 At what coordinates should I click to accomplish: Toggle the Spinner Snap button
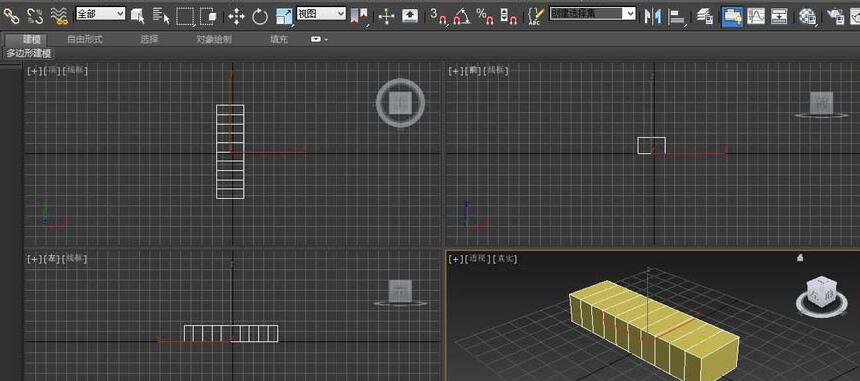[x=510, y=17]
